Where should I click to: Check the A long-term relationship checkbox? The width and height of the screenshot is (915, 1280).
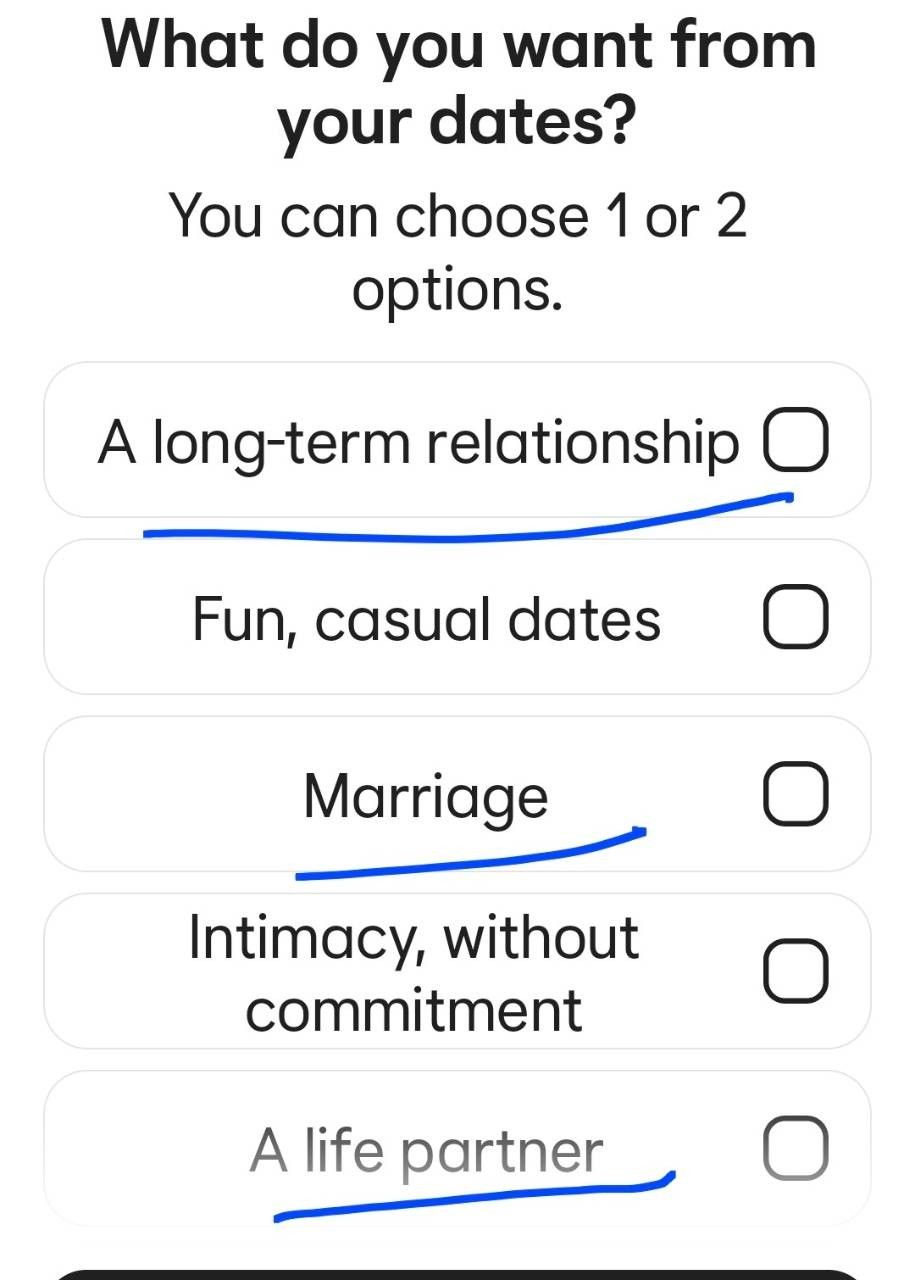click(796, 441)
